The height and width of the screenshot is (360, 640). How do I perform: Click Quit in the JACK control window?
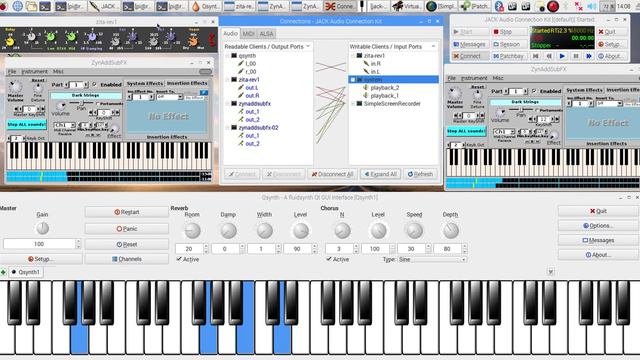coord(611,31)
